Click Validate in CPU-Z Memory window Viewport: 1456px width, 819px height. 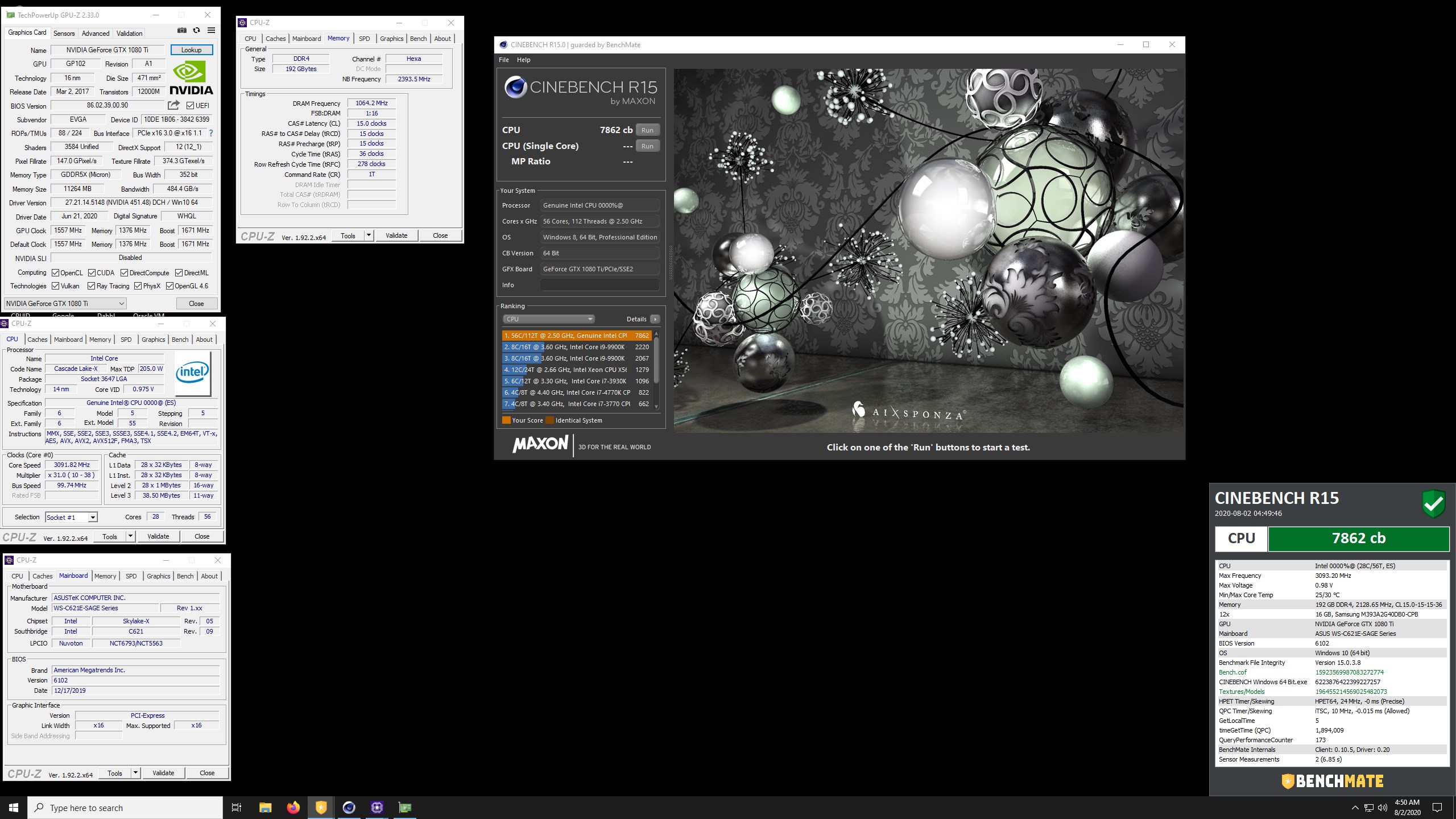[x=396, y=235]
